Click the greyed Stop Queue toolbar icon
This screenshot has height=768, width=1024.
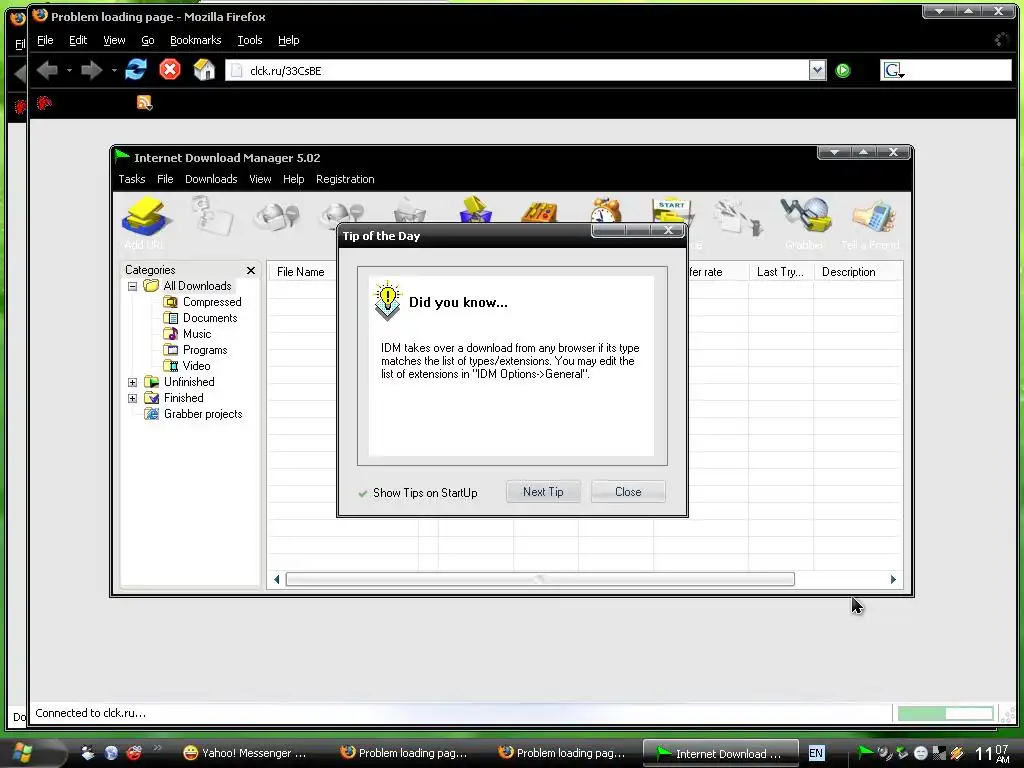(x=737, y=218)
